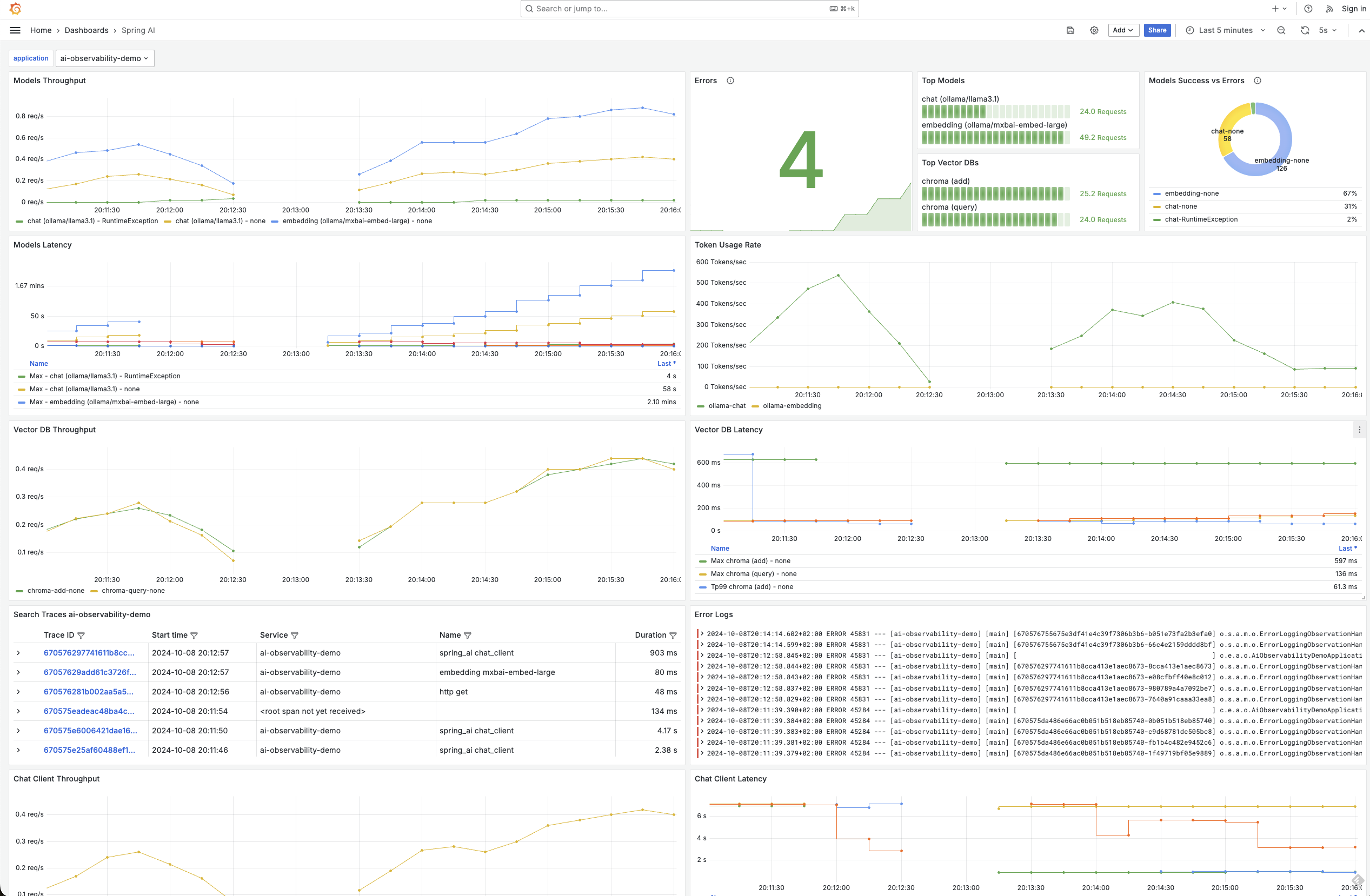Open the plus New menu

coord(1279,9)
